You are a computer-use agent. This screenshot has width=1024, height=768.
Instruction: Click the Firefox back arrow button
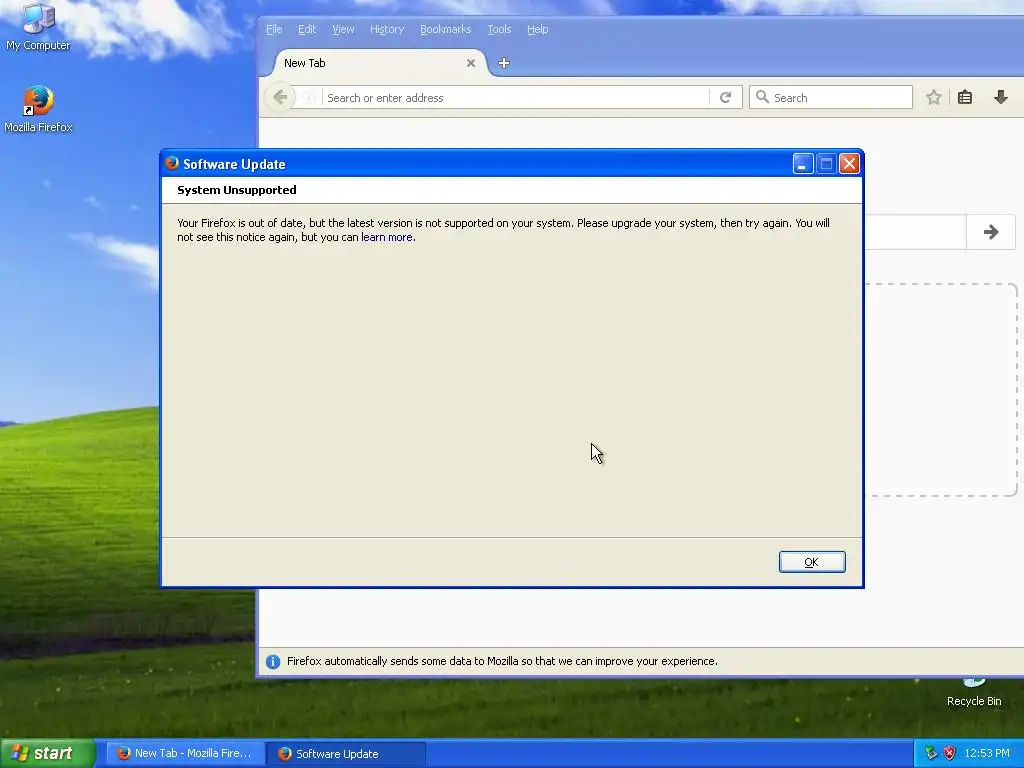point(280,97)
